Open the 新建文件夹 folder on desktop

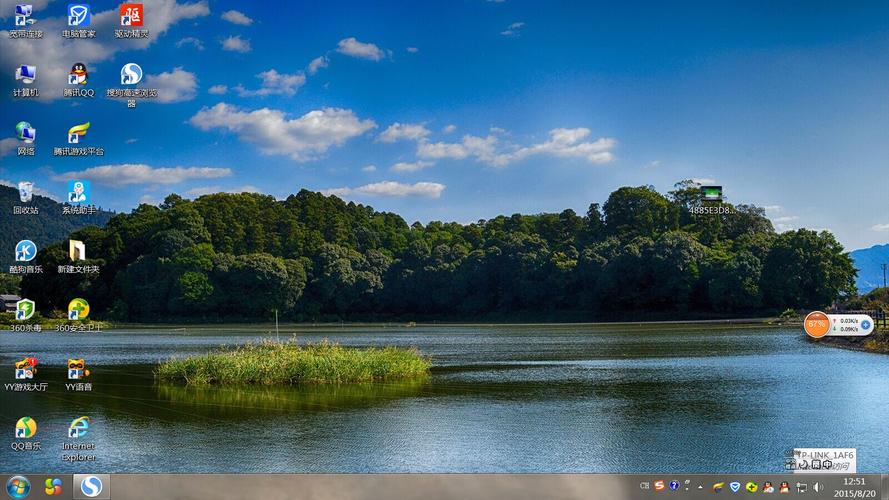78,252
